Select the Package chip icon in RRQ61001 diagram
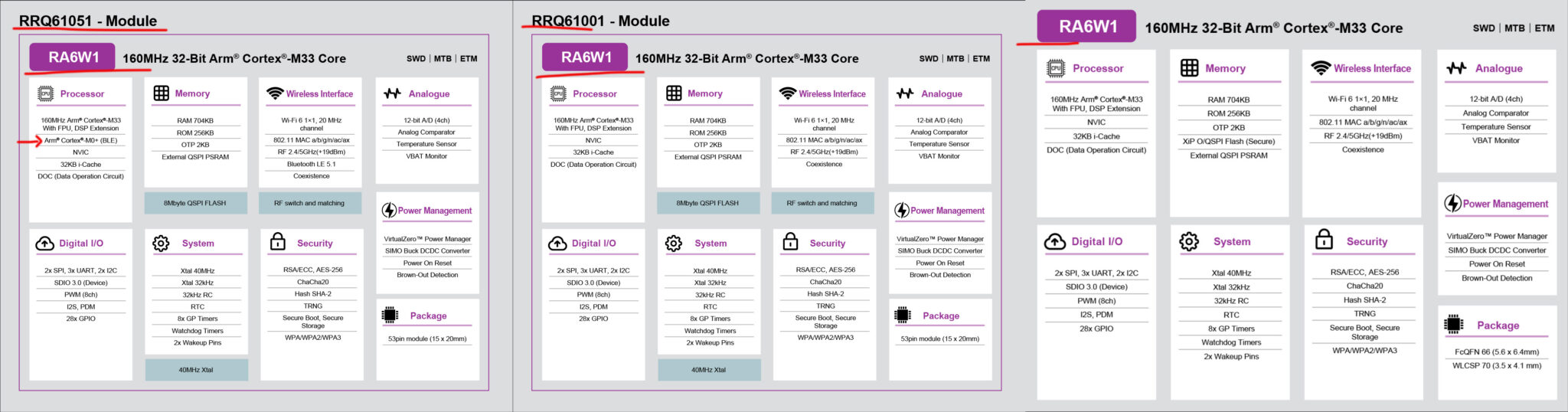 click(x=903, y=315)
